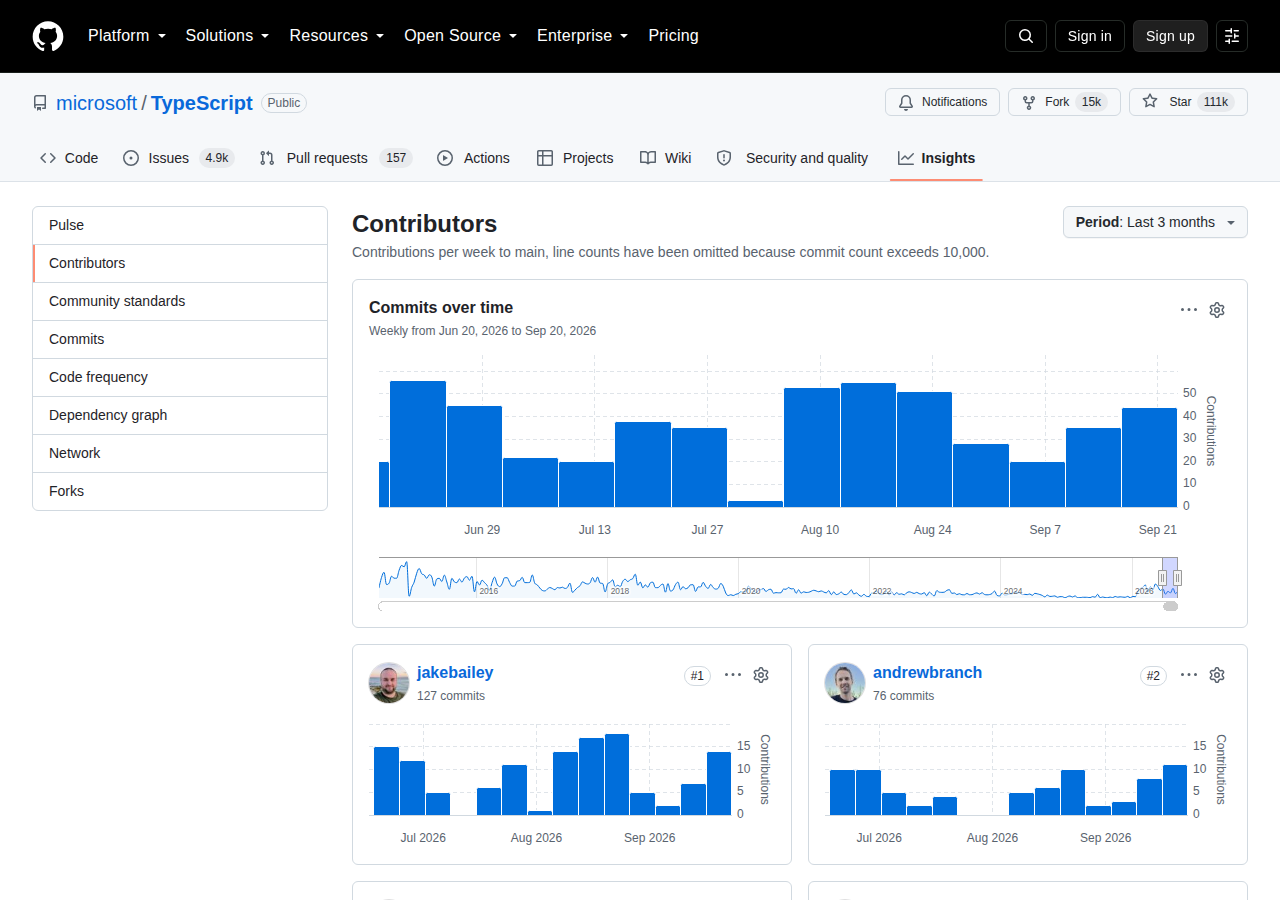The image size is (1280, 900).
Task: Open Dependency graph in sidebar
Action: pyautogui.click(x=180, y=415)
